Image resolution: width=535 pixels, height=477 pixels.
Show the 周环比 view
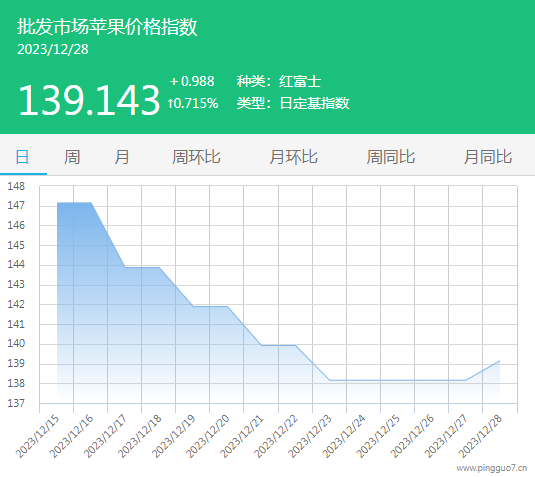click(x=196, y=157)
